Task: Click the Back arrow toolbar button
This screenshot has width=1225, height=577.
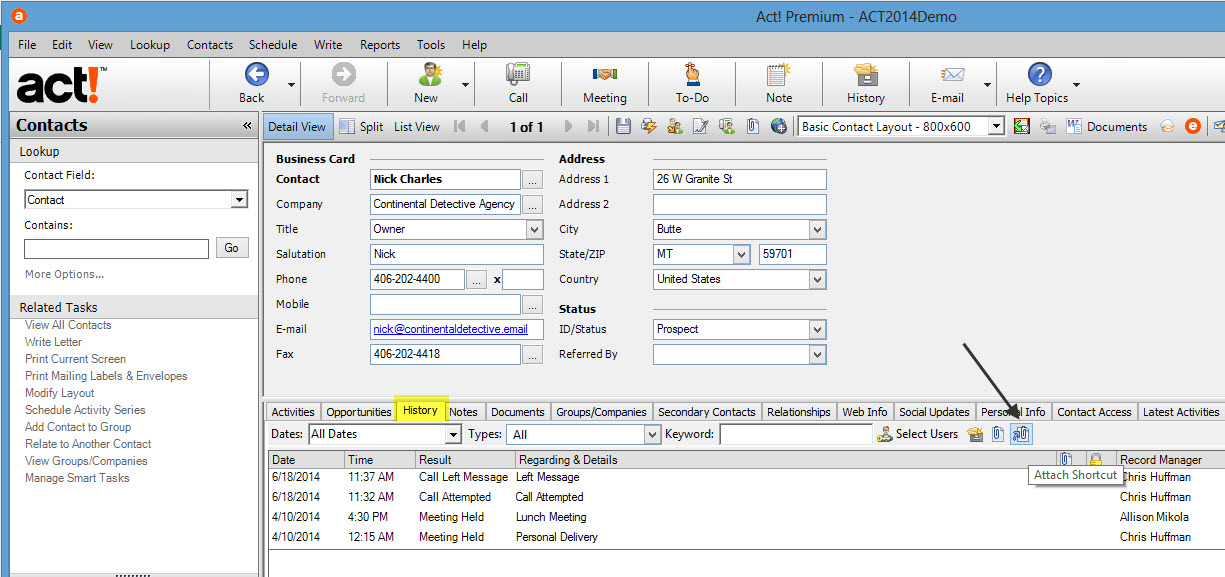Action: pyautogui.click(x=255, y=82)
